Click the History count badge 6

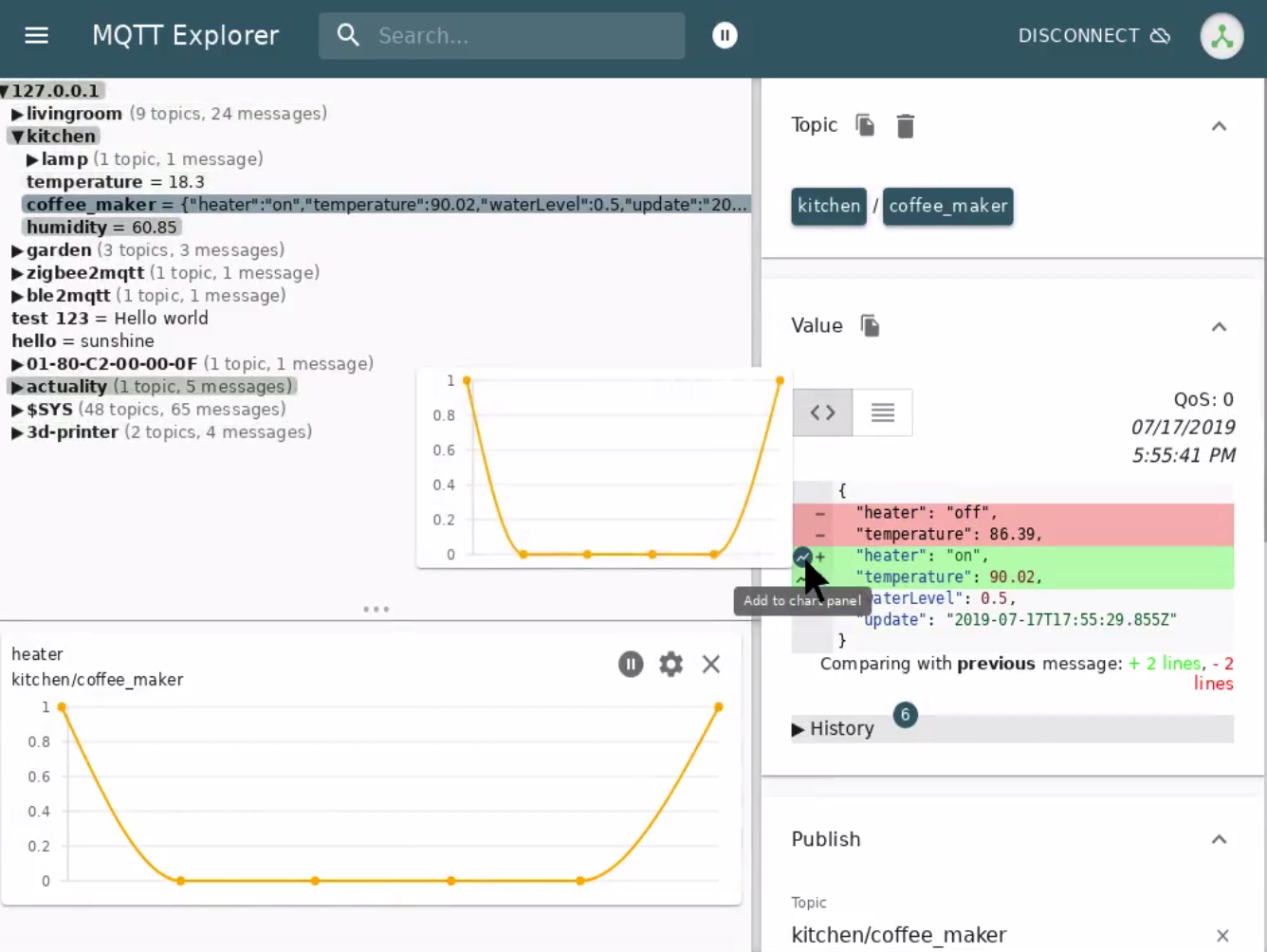tap(905, 714)
